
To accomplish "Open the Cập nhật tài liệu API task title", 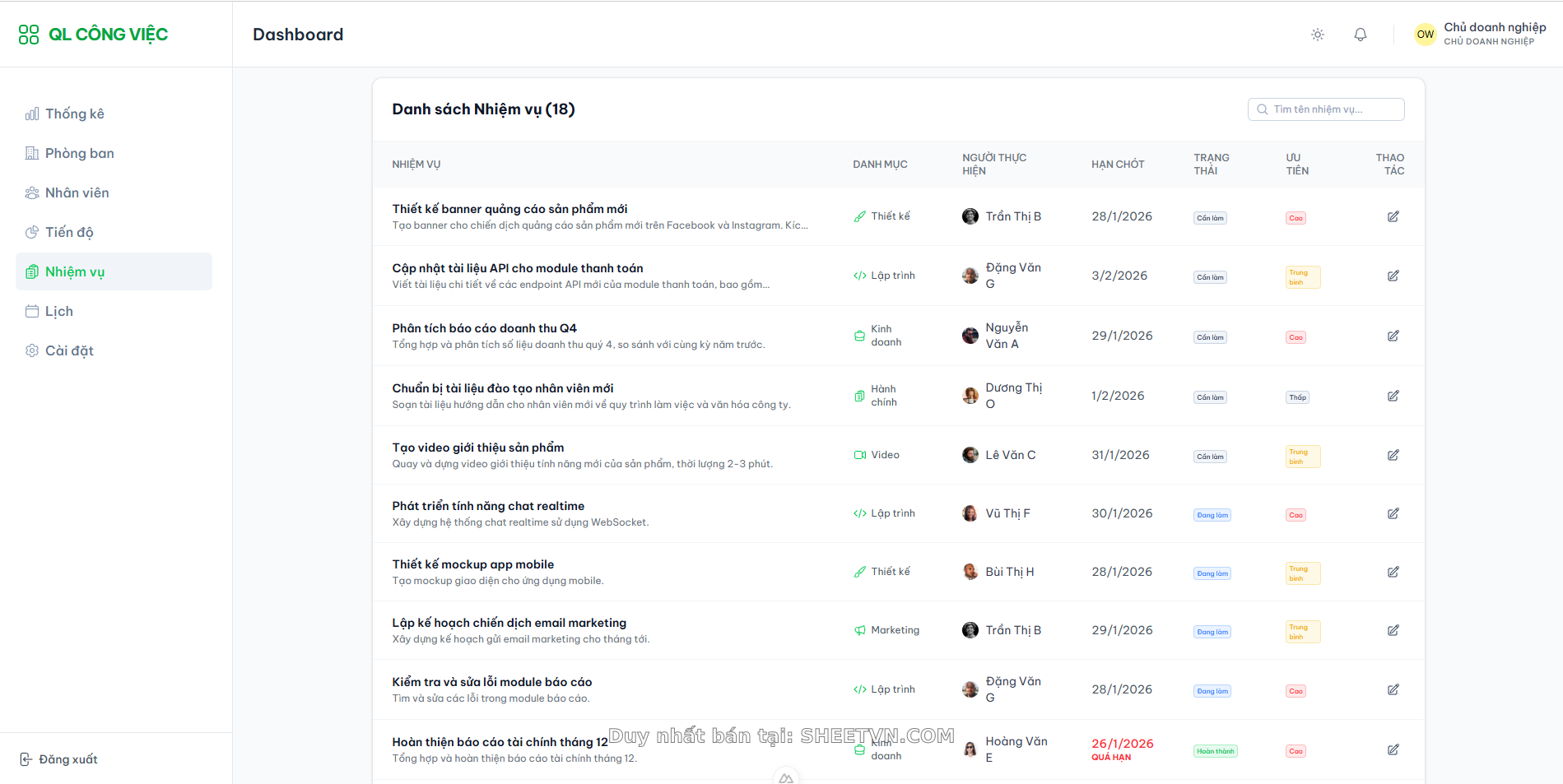I will click(x=517, y=268).
